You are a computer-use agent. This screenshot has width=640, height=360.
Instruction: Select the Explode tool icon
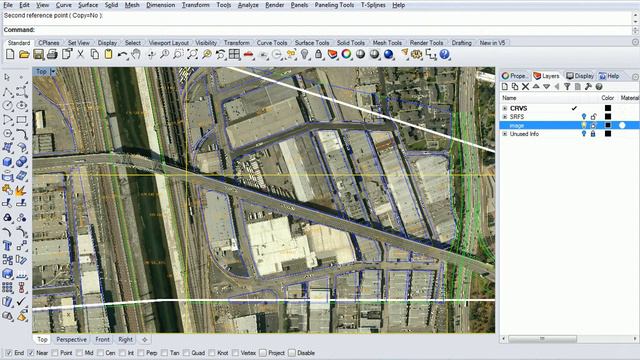point(22,190)
